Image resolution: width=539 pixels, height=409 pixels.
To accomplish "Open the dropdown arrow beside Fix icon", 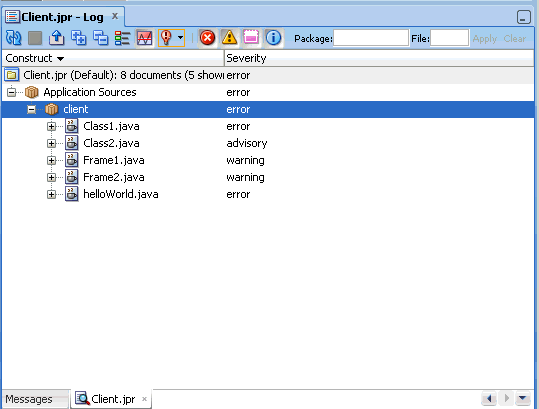I will [x=180, y=37].
